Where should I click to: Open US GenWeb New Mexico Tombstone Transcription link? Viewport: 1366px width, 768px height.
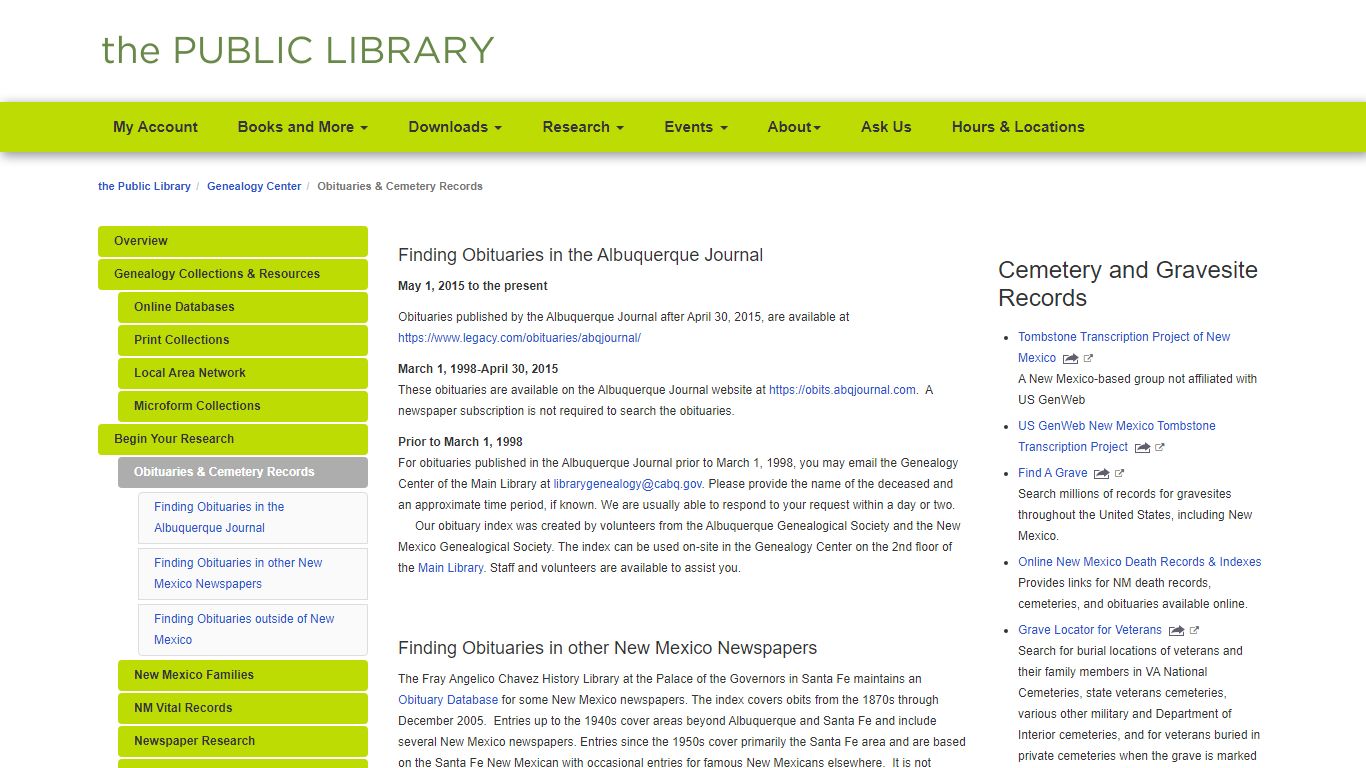point(1117,436)
